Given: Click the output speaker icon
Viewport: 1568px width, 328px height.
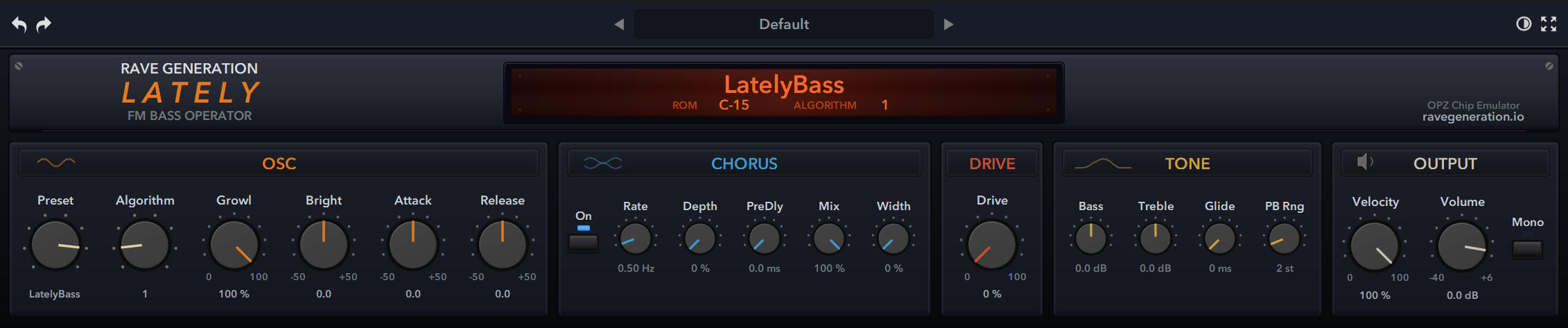Looking at the screenshot, I should click(x=1365, y=162).
